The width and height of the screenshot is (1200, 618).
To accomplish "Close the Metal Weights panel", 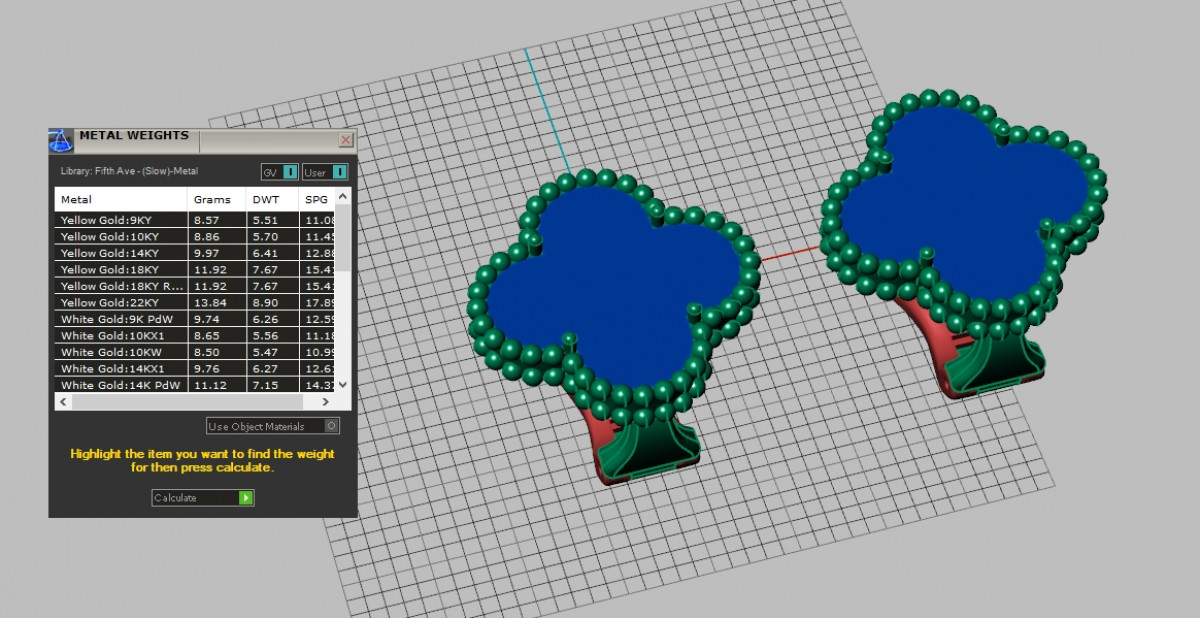I will pyautogui.click(x=346, y=140).
